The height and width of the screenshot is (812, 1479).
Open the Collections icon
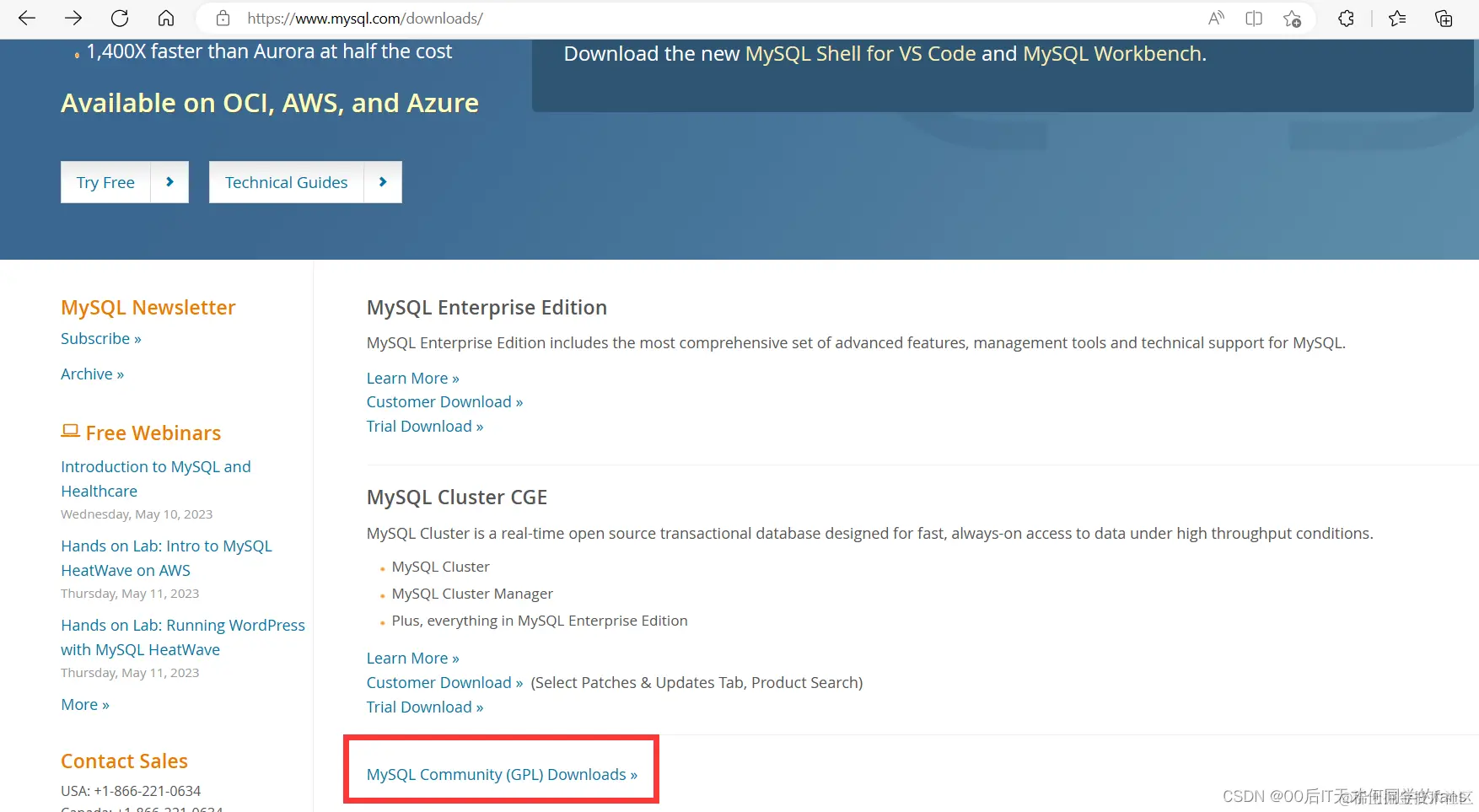1444,18
